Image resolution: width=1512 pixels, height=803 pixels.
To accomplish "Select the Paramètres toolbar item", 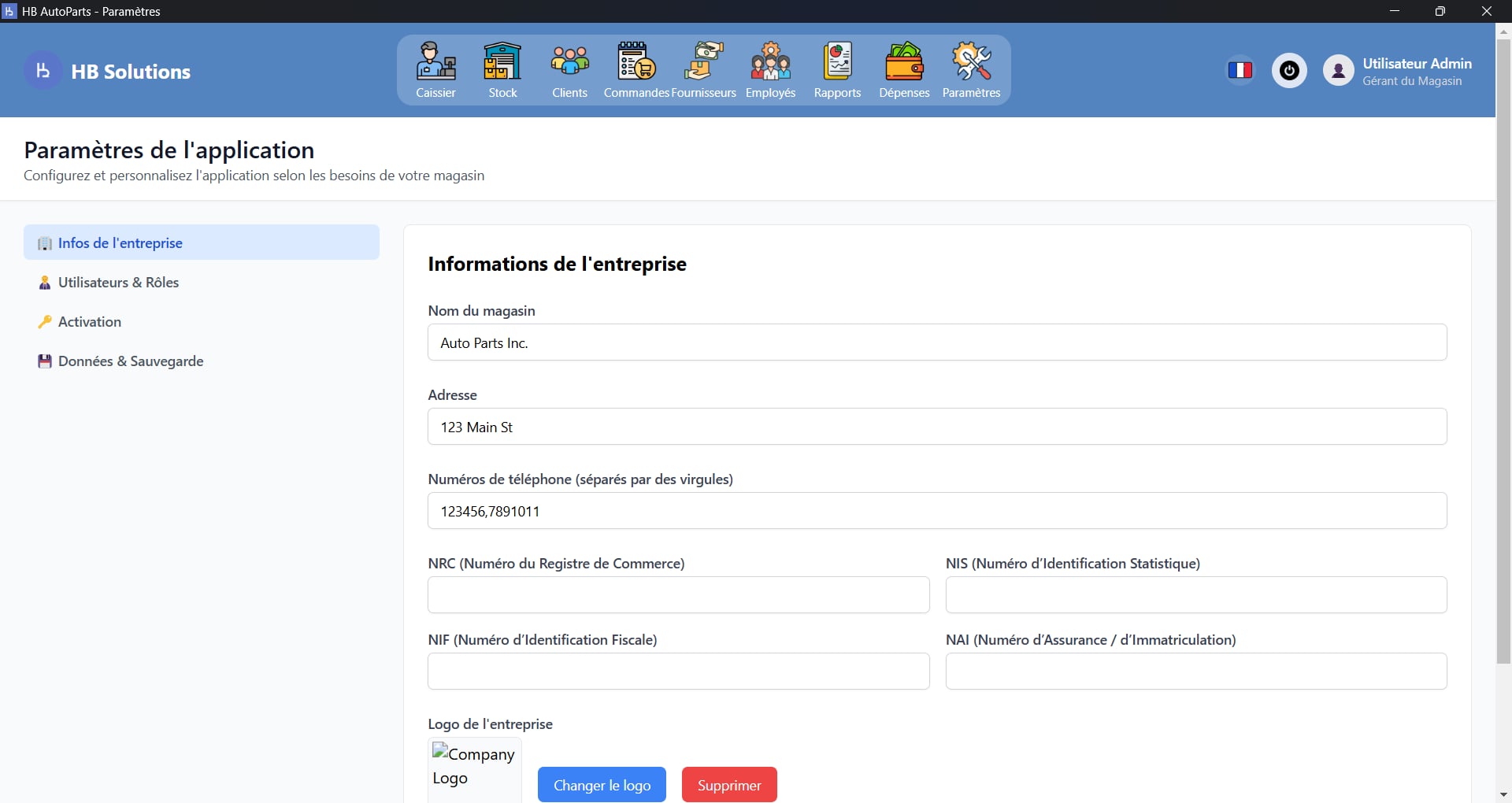I will [x=972, y=70].
